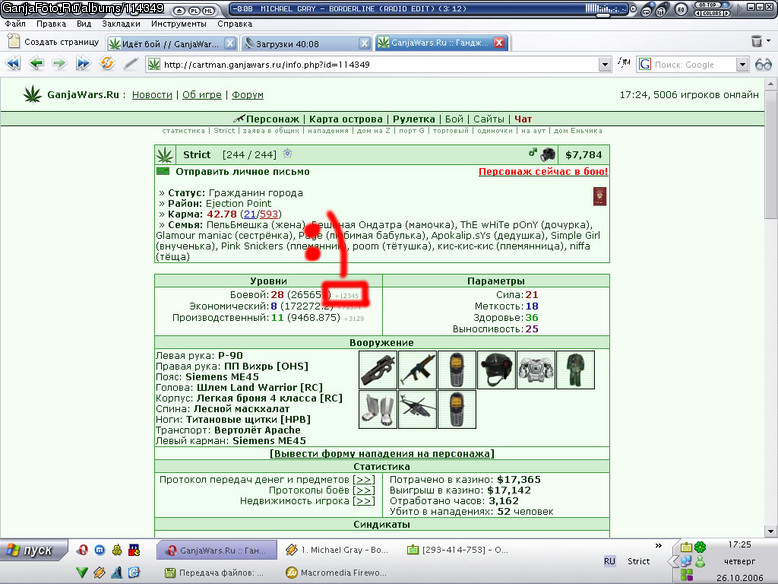Screen dimensions: 778x584
Task: Click the торговый quick link
Action: tap(451, 130)
